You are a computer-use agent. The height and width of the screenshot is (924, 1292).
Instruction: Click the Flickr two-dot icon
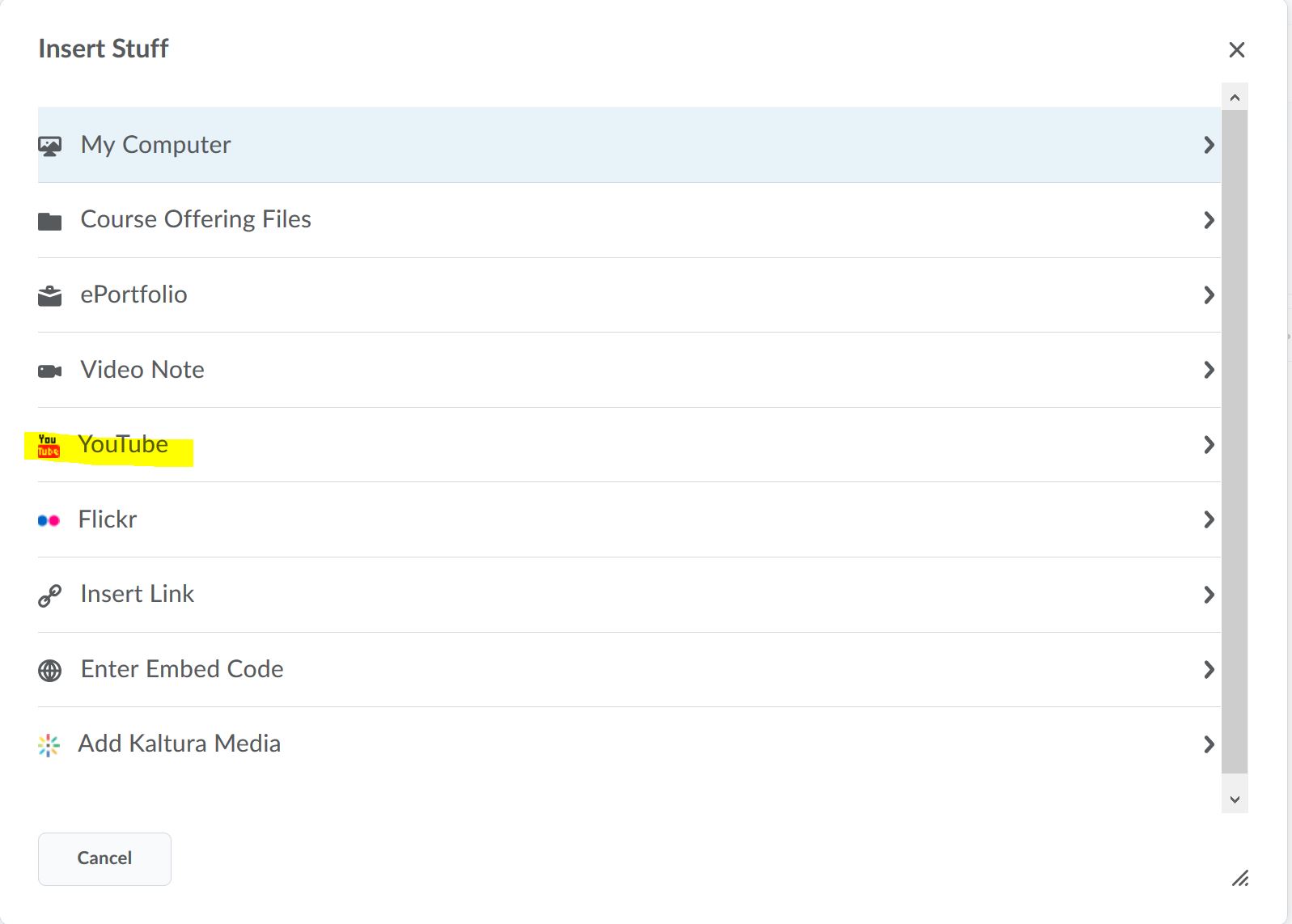(x=49, y=520)
